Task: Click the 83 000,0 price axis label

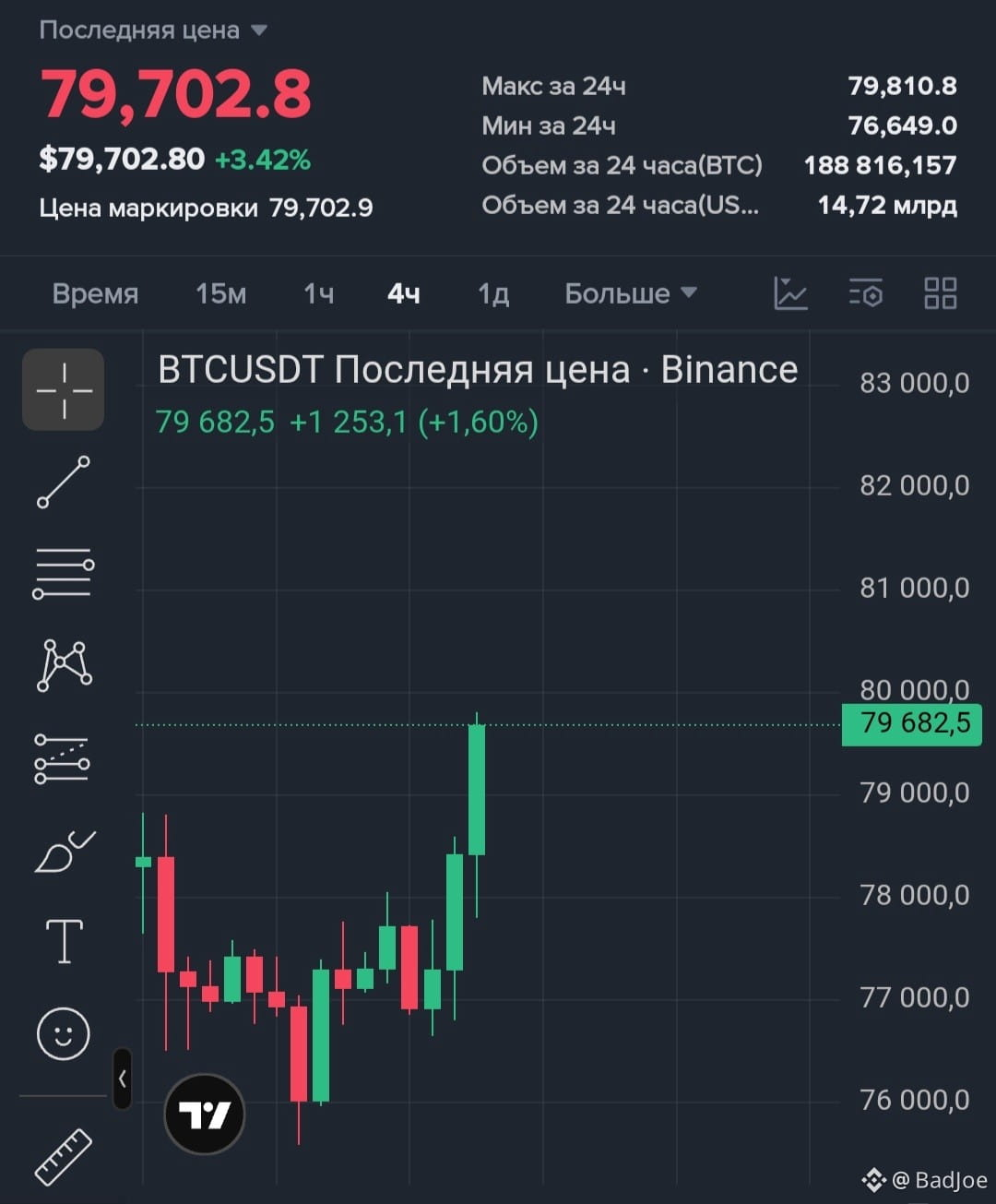Action: click(x=914, y=383)
